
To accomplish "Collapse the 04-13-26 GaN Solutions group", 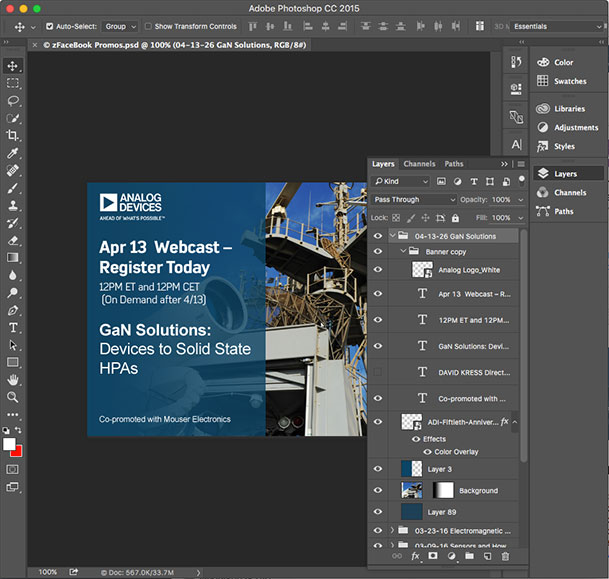I will [x=392, y=237].
